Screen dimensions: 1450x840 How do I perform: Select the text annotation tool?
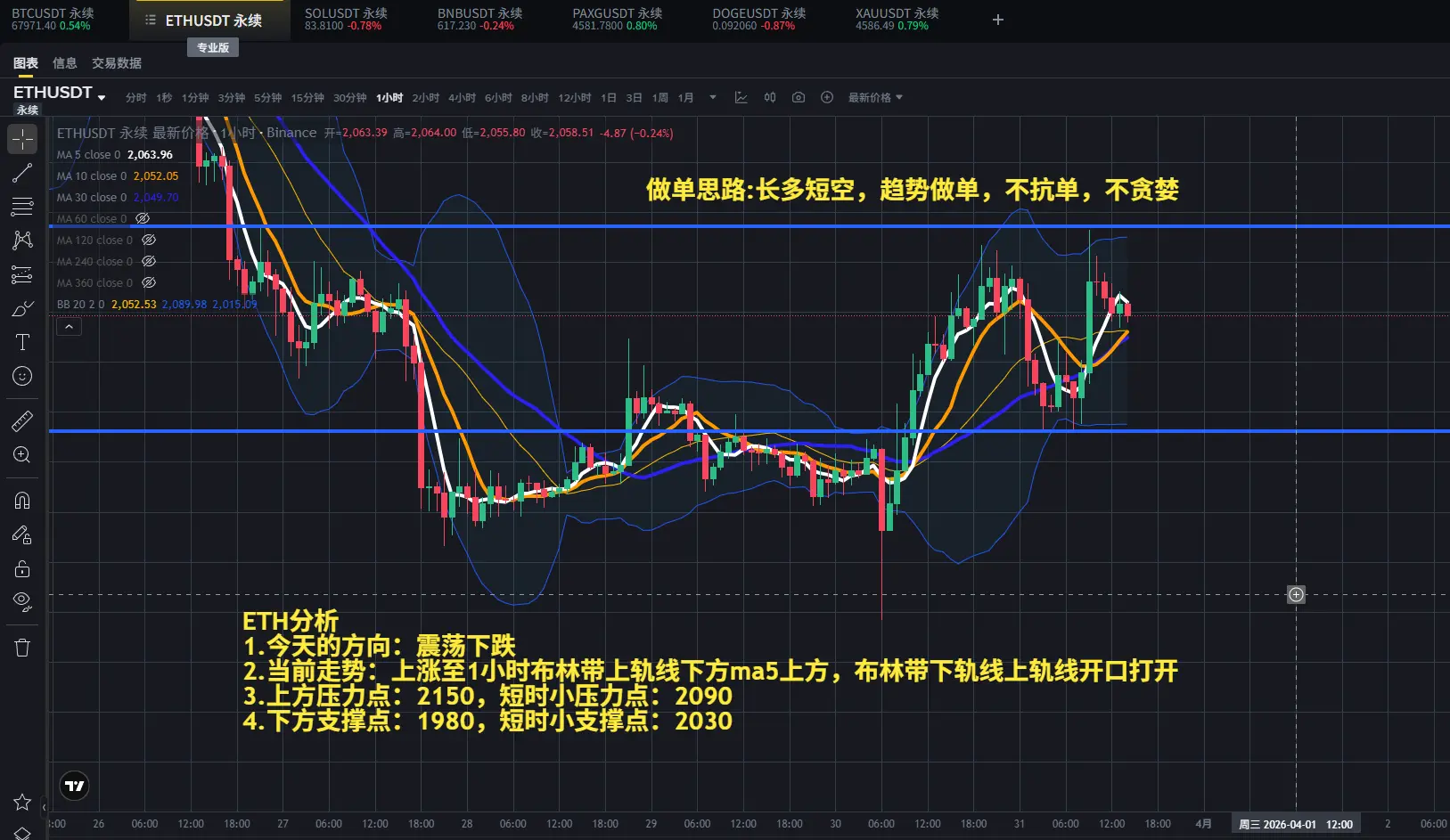click(x=22, y=342)
